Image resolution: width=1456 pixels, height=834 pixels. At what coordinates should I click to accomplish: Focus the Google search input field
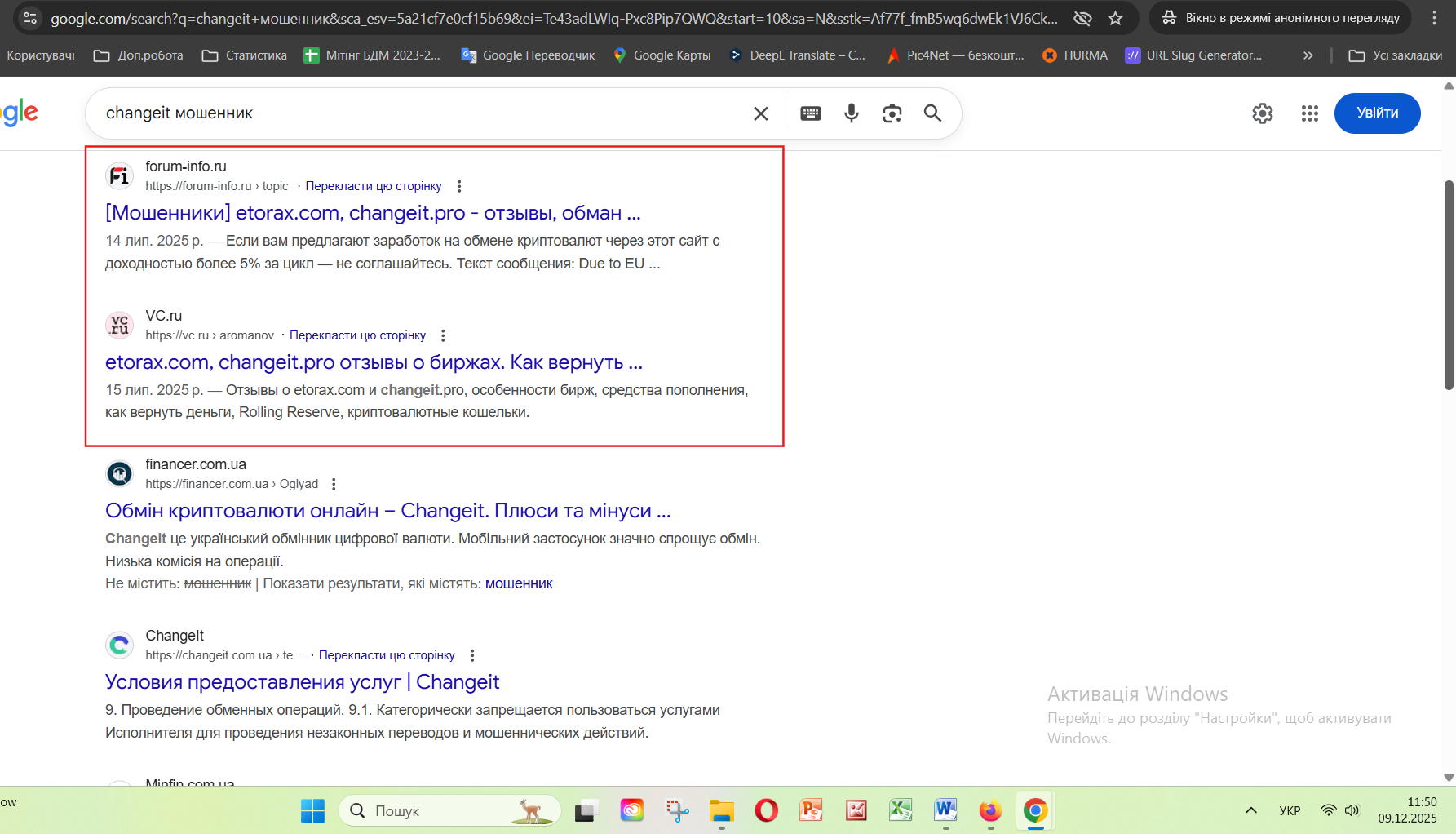(x=424, y=113)
